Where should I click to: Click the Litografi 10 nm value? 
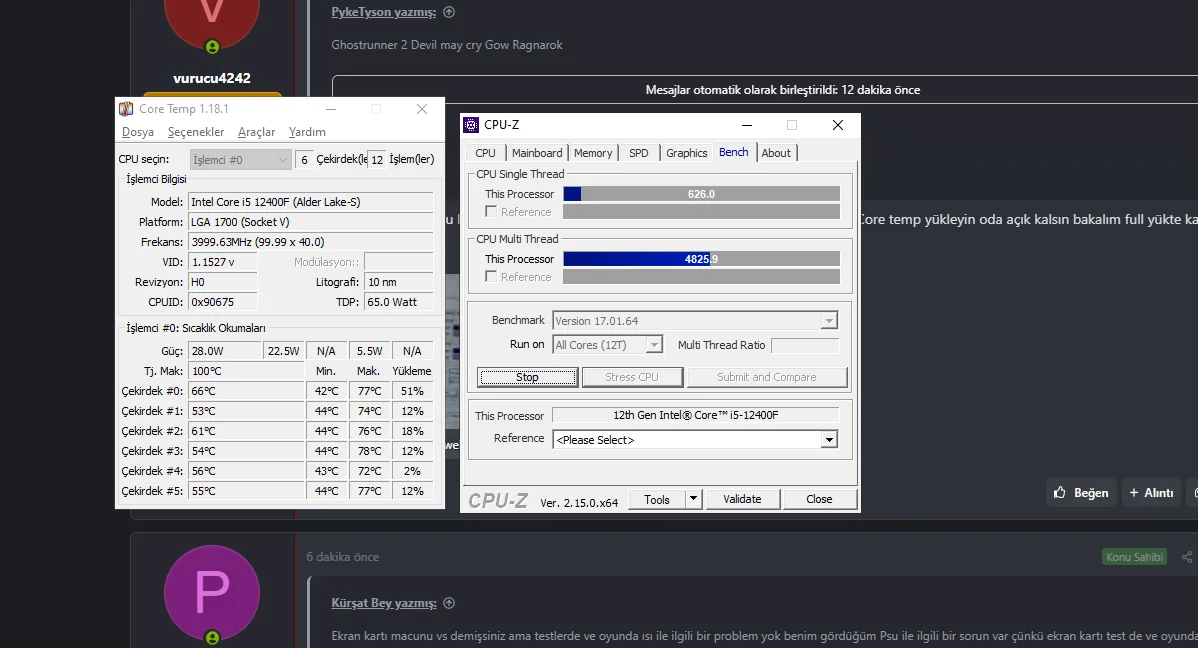coord(399,282)
